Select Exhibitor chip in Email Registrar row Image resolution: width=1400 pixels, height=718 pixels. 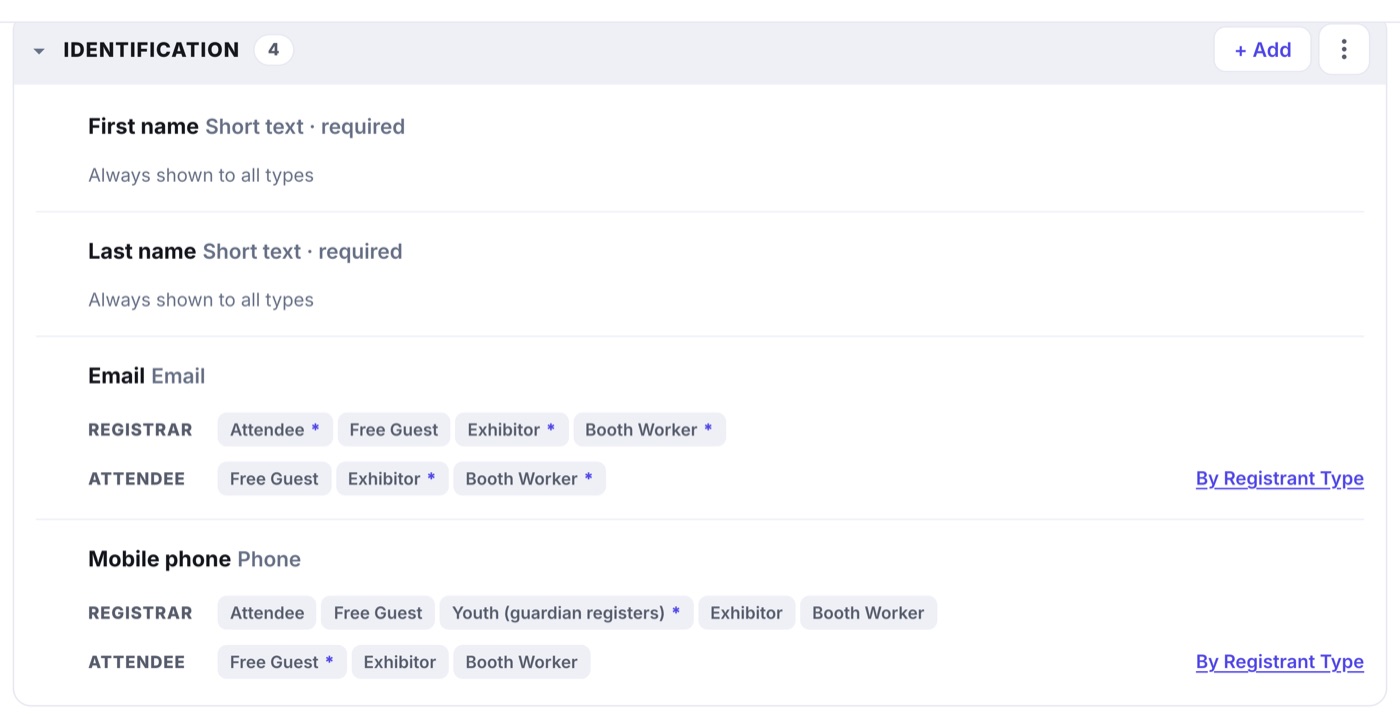[512, 430]
